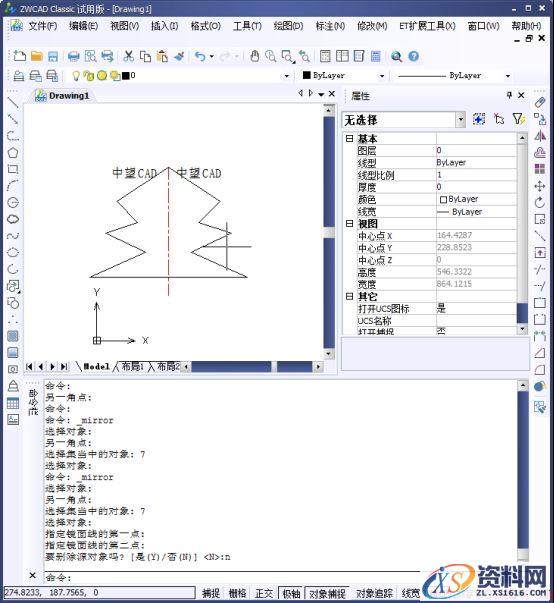Select the Revision cloud tool
The image size is (554, 603).
pos(13,219)
